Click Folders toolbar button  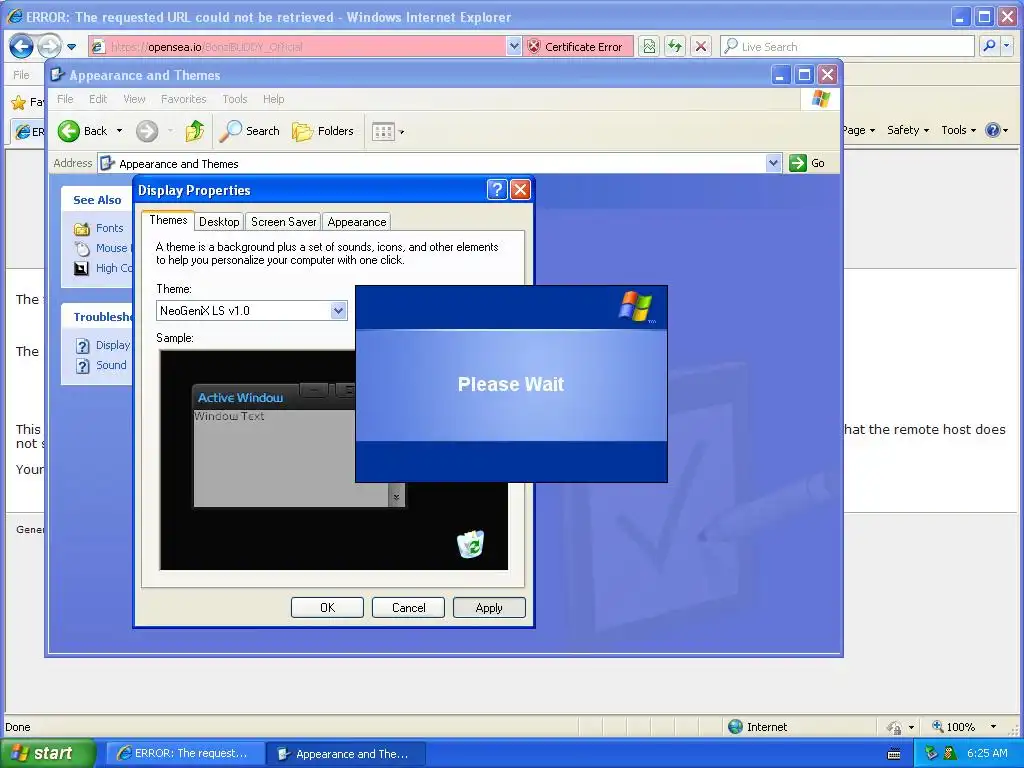323,131
